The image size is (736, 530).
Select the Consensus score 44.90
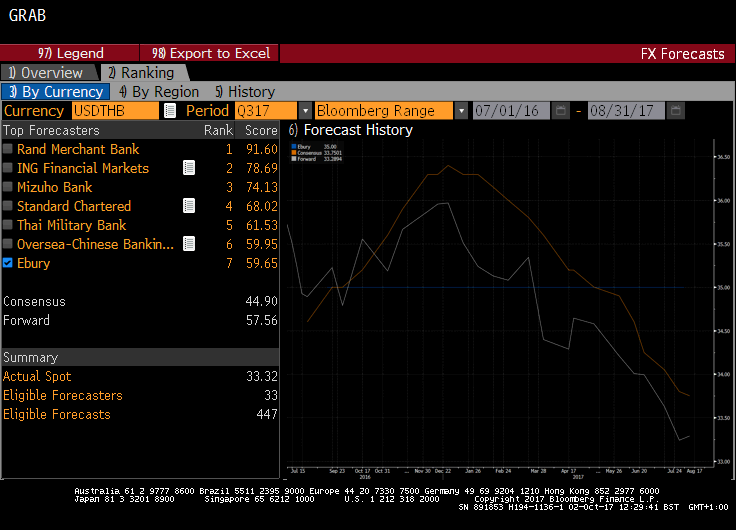click(261, 301)
